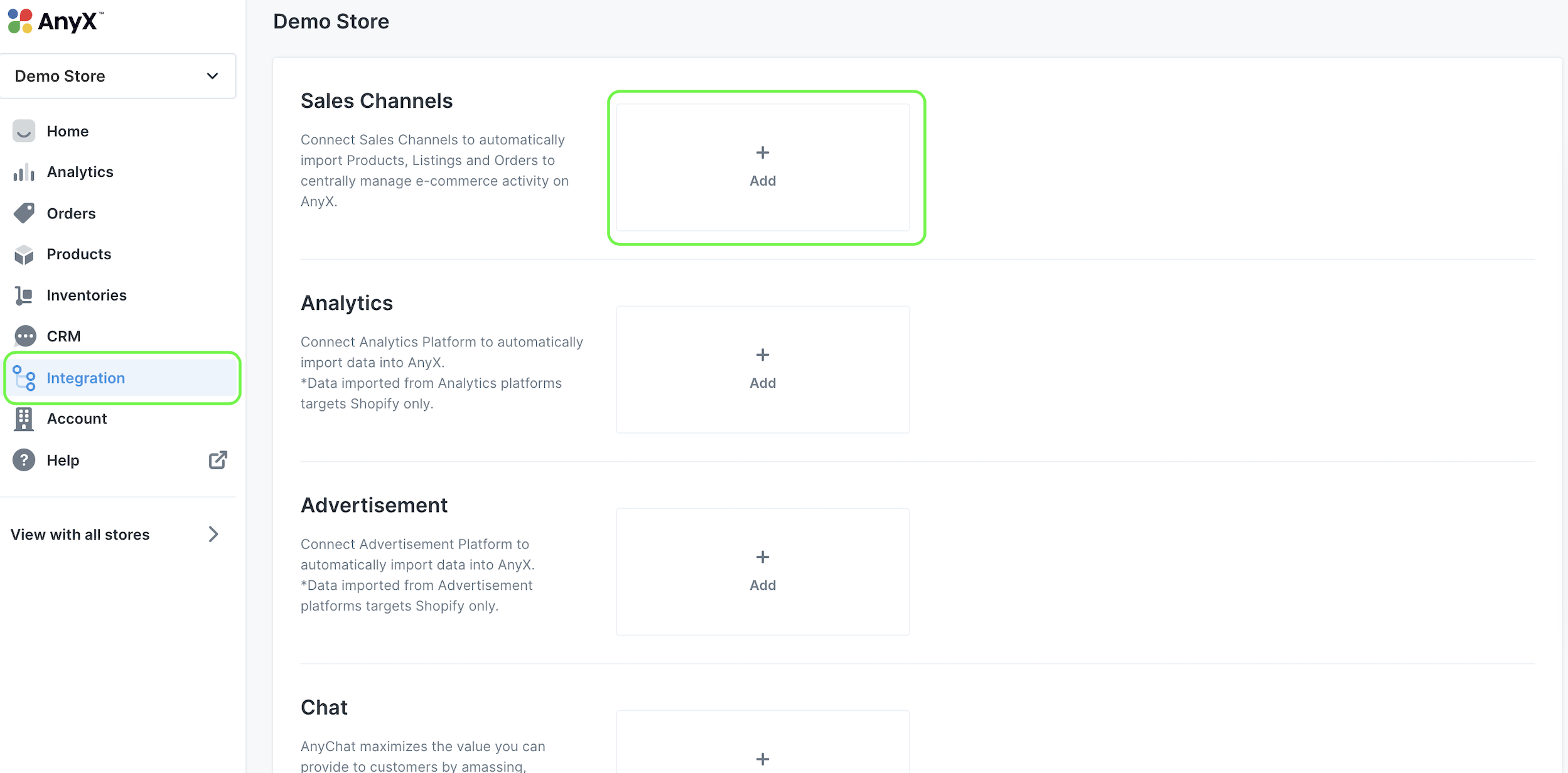Click the Orders tag icon
Screen dimensions: 1568x773
click(x=24, y=213)
